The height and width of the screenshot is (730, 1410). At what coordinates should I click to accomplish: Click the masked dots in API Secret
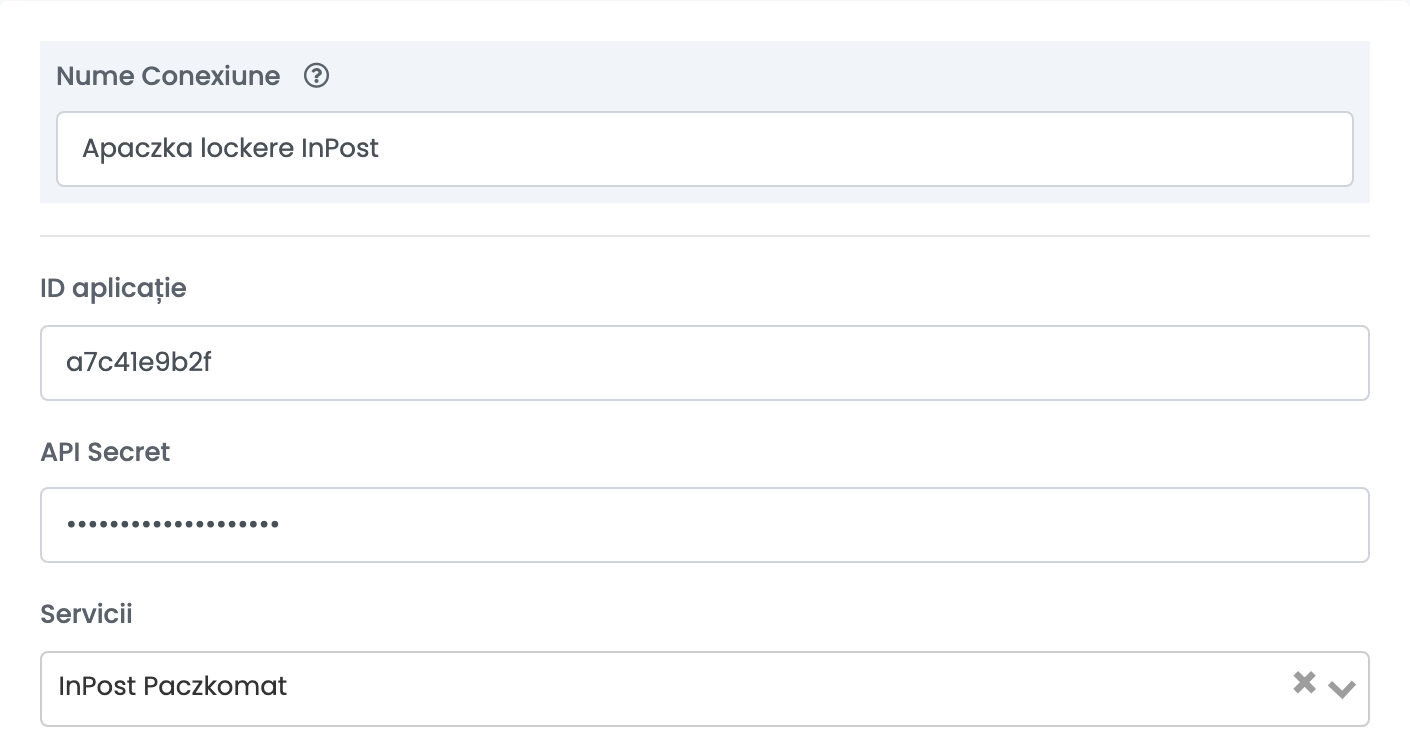pos(173,524)
